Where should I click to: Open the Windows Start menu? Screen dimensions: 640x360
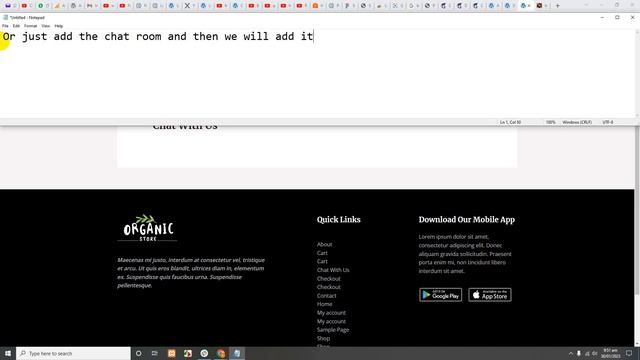[x=8, y=353]
